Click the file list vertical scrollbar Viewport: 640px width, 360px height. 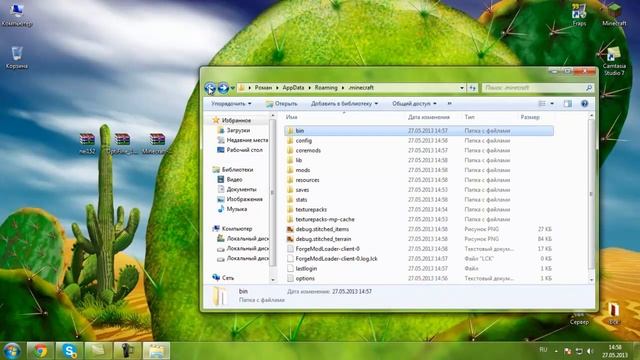591,194
